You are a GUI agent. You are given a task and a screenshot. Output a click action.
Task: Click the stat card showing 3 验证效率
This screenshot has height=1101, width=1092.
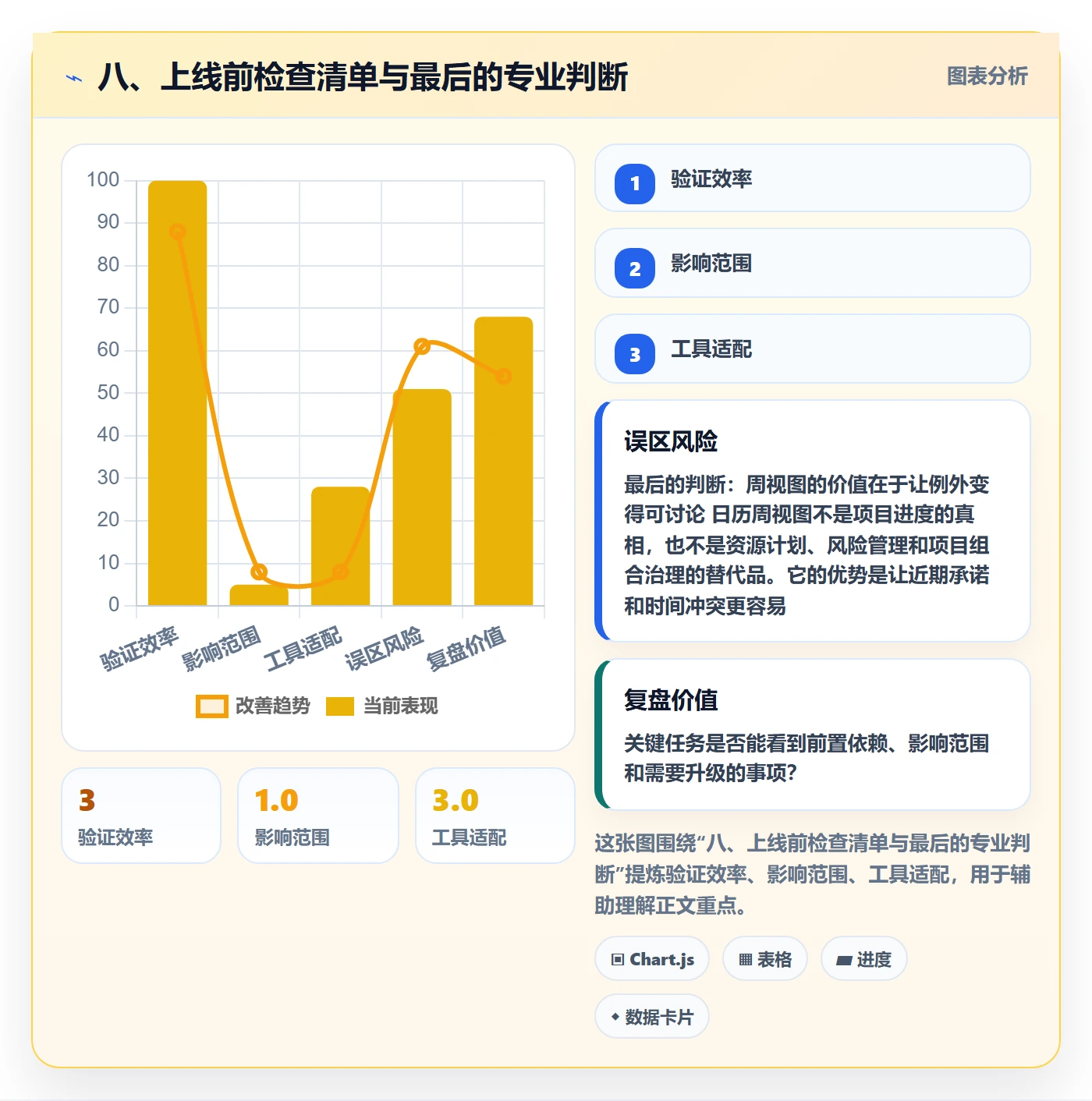tap(141, 816)
